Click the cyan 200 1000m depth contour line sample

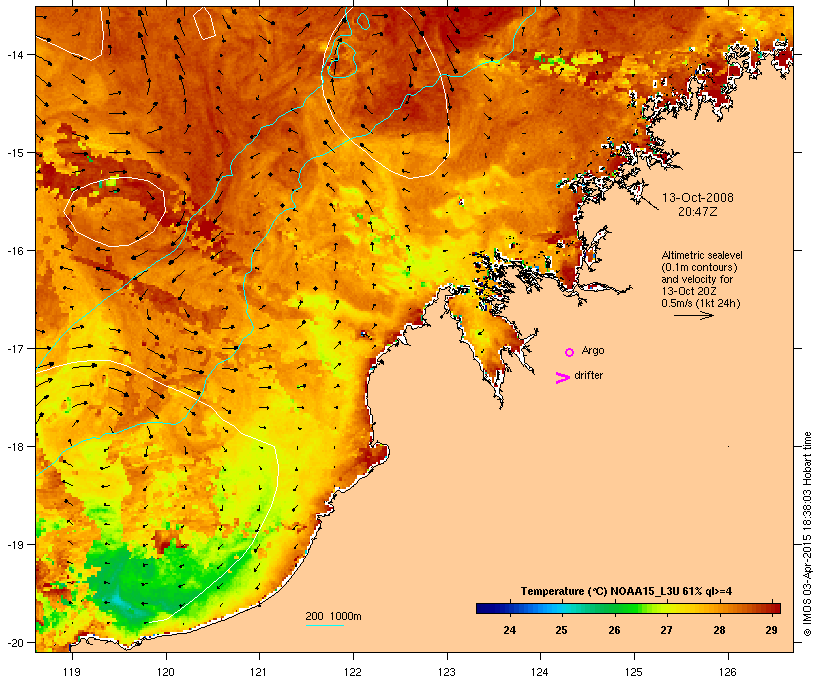(324, 625)
